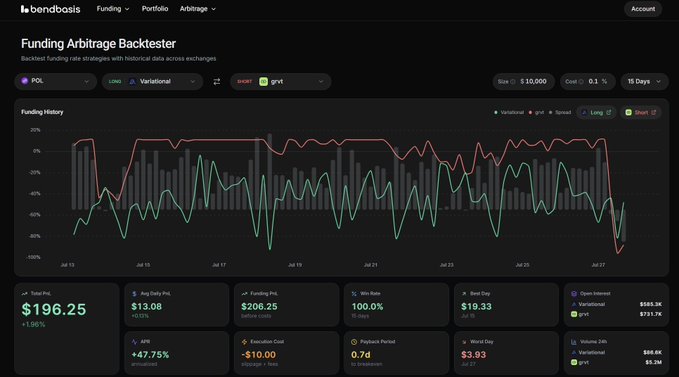Viewport: 679px width, 377px height.
Task: Click the Worst Day arrow icon
Action: click(464, 342)
